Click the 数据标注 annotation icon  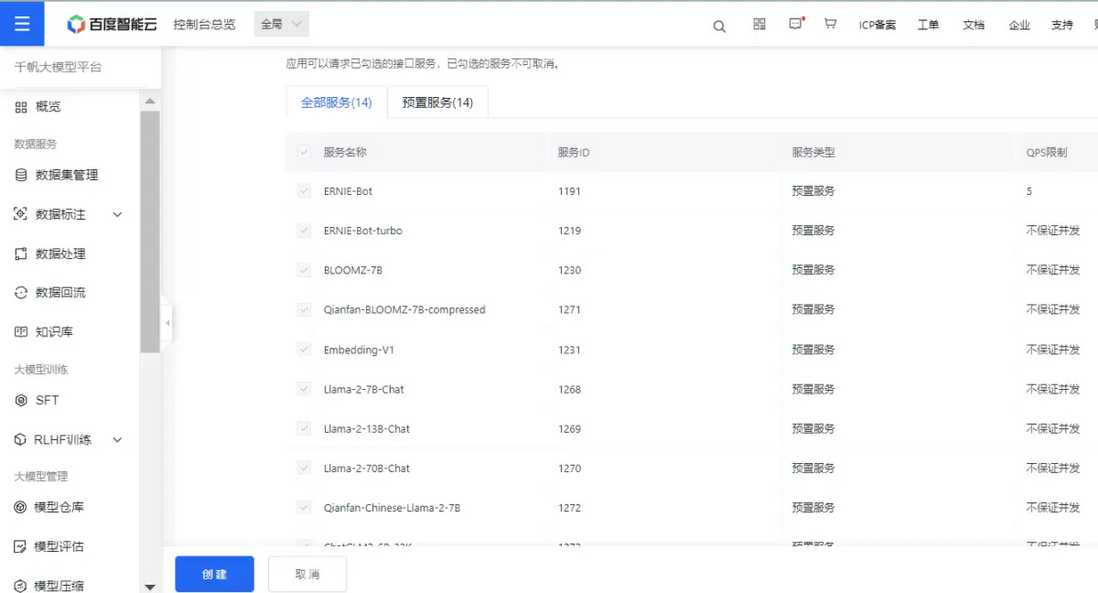tap(21, 214)
